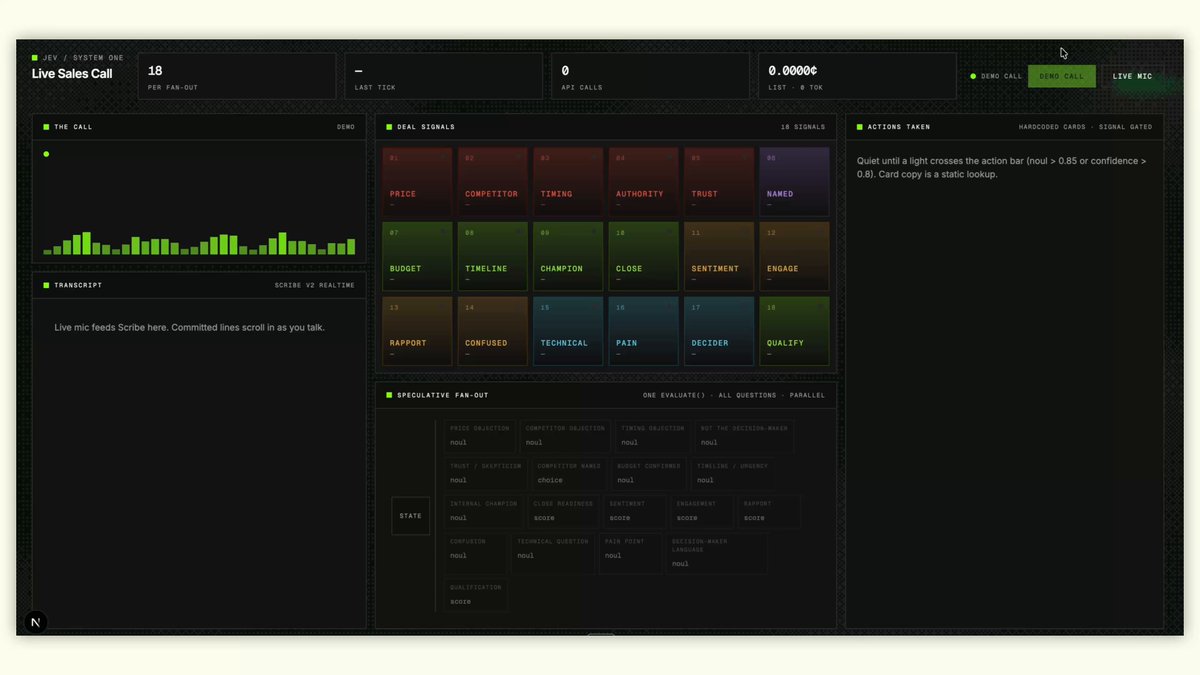Select the COMPETITOR NAMED choice box
The width and height of the screenshot is (1200, 675).
[x=569, y=474]
